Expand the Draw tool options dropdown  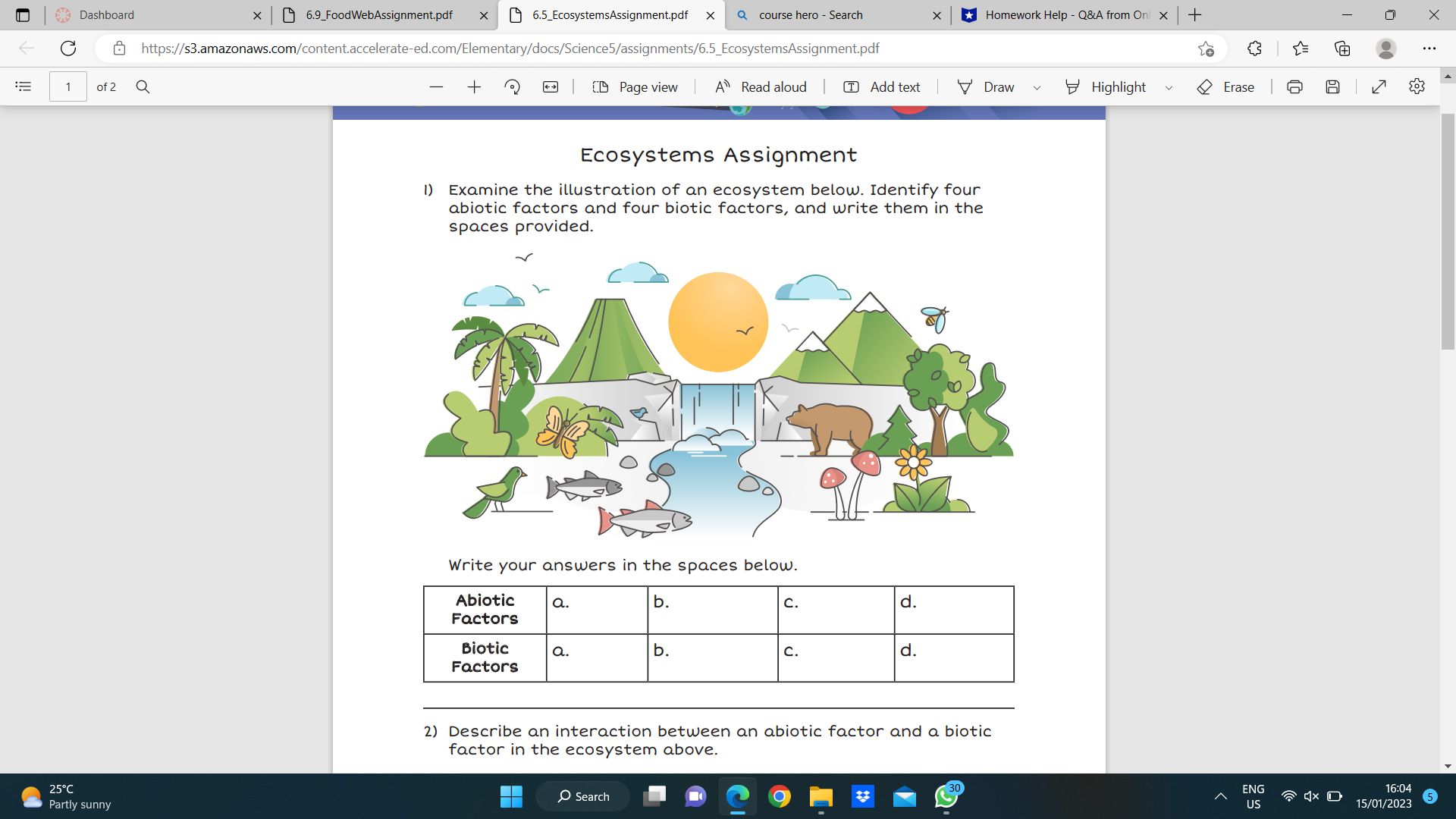pyautogui.click(x=1037, y=86)
